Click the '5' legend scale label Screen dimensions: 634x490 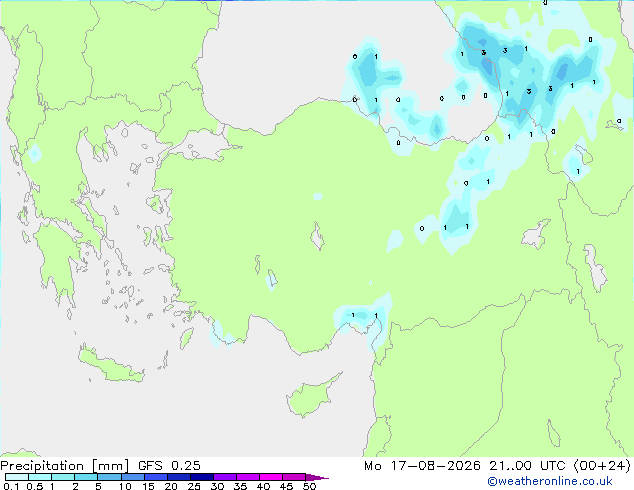tap(98, 486)
